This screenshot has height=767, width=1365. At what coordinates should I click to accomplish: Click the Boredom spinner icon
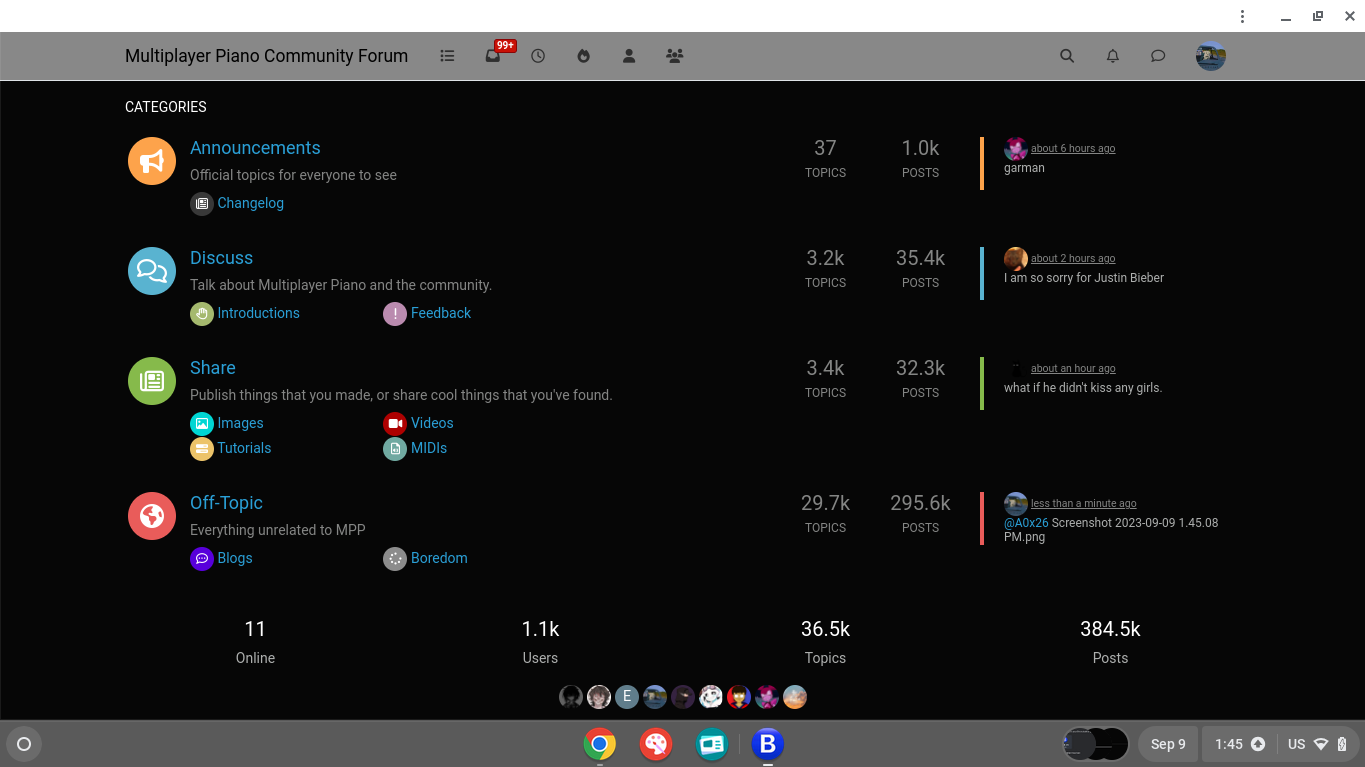click(395, 558)
